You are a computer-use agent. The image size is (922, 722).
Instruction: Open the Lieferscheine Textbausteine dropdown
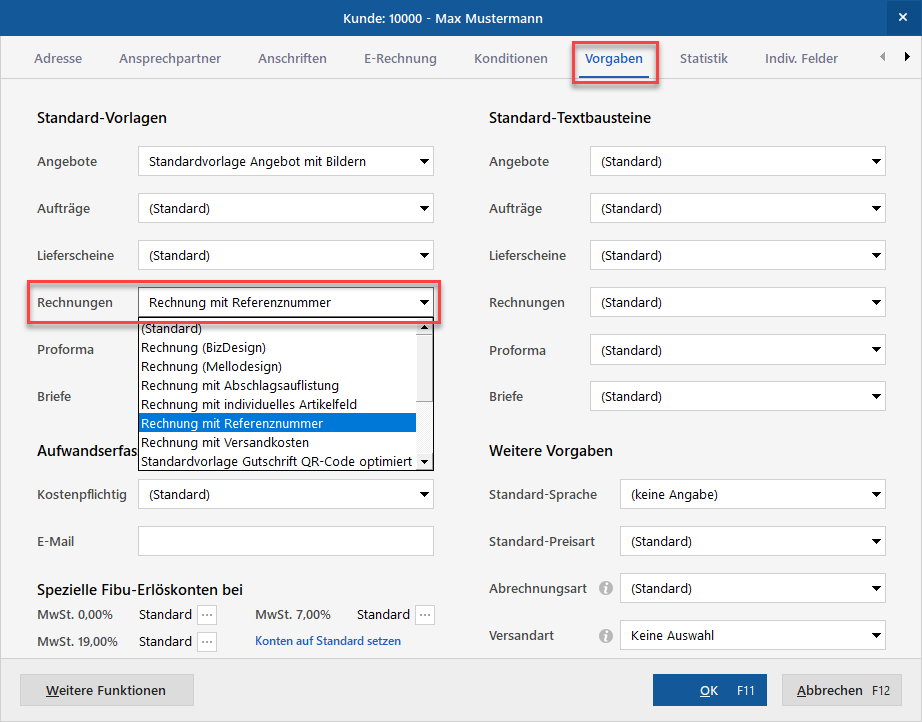point(876,256)
